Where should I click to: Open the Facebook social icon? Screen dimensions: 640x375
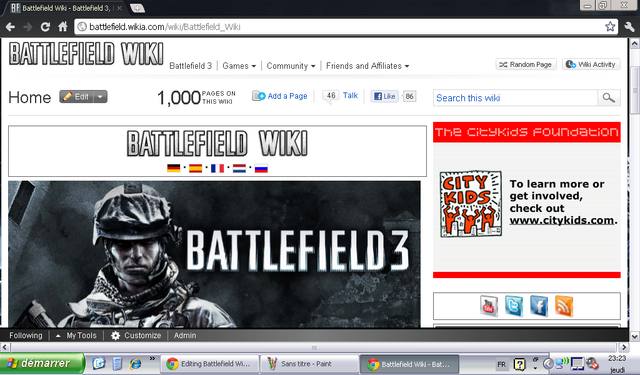[539, 306]
